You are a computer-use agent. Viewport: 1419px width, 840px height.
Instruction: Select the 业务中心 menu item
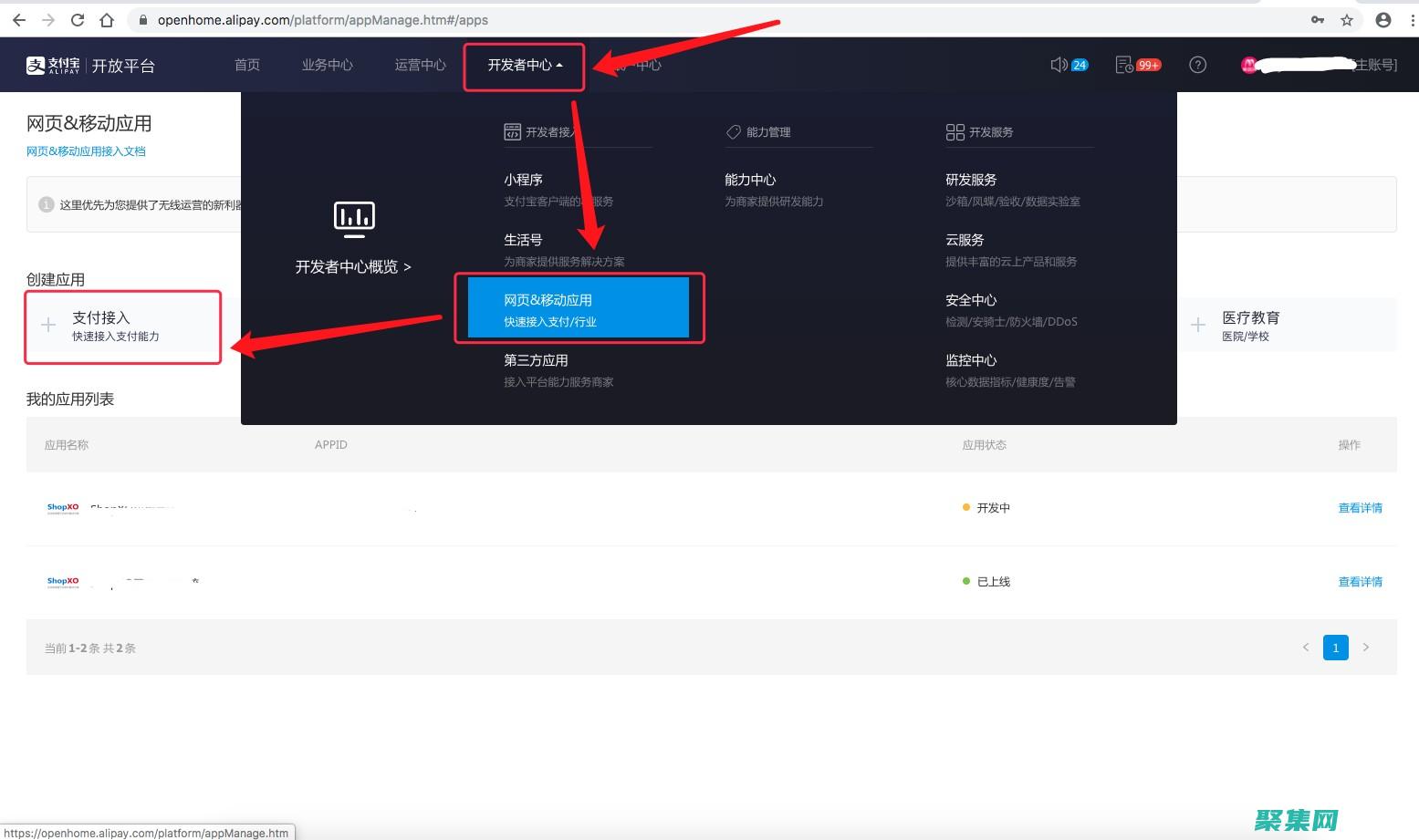[x=327, y=65]
